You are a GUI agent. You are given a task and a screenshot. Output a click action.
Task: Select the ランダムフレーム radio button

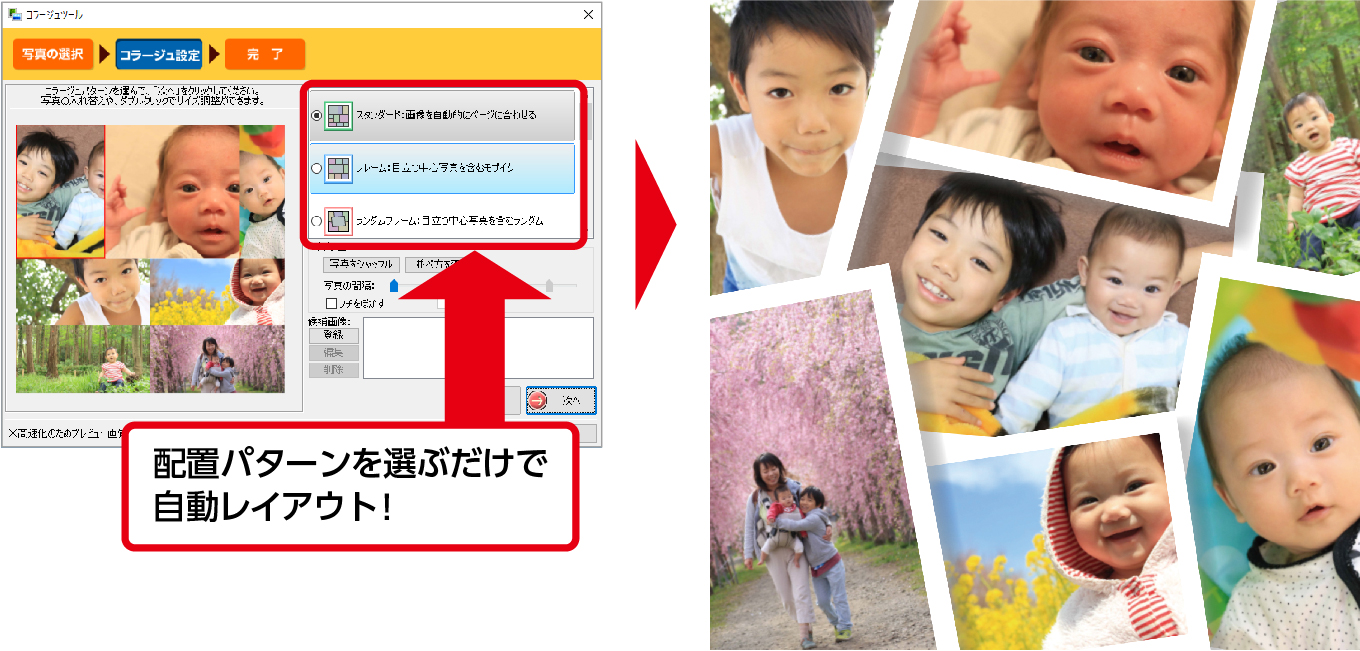click(316, 219)
